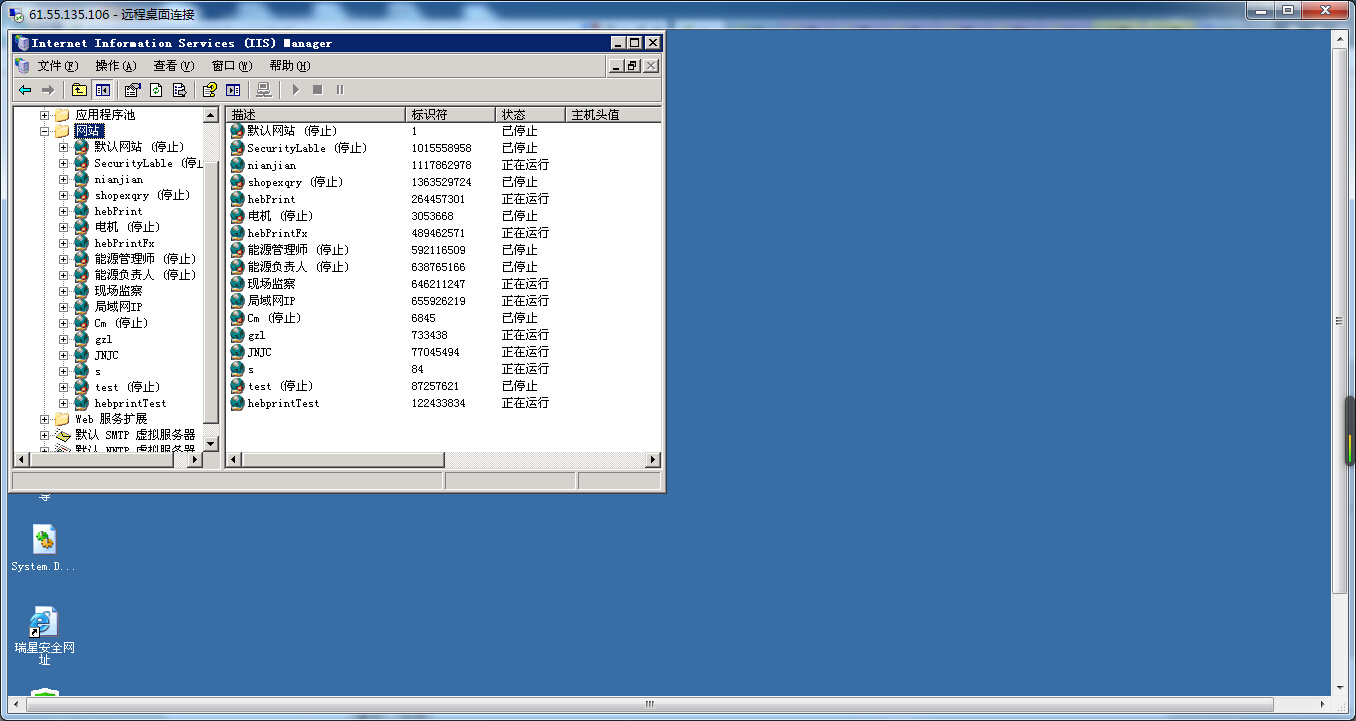Open the 操作(A) menu

[116, 66]
